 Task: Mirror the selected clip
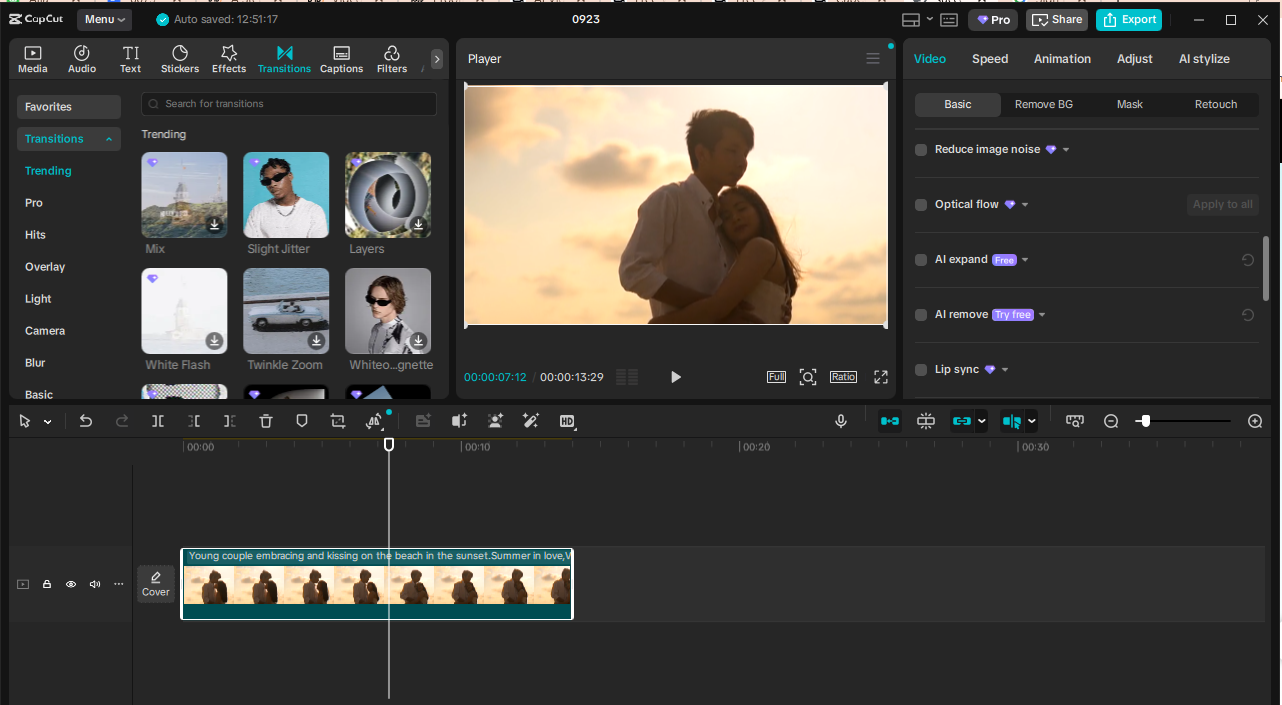pyautogui.click(x=374, y=421)
